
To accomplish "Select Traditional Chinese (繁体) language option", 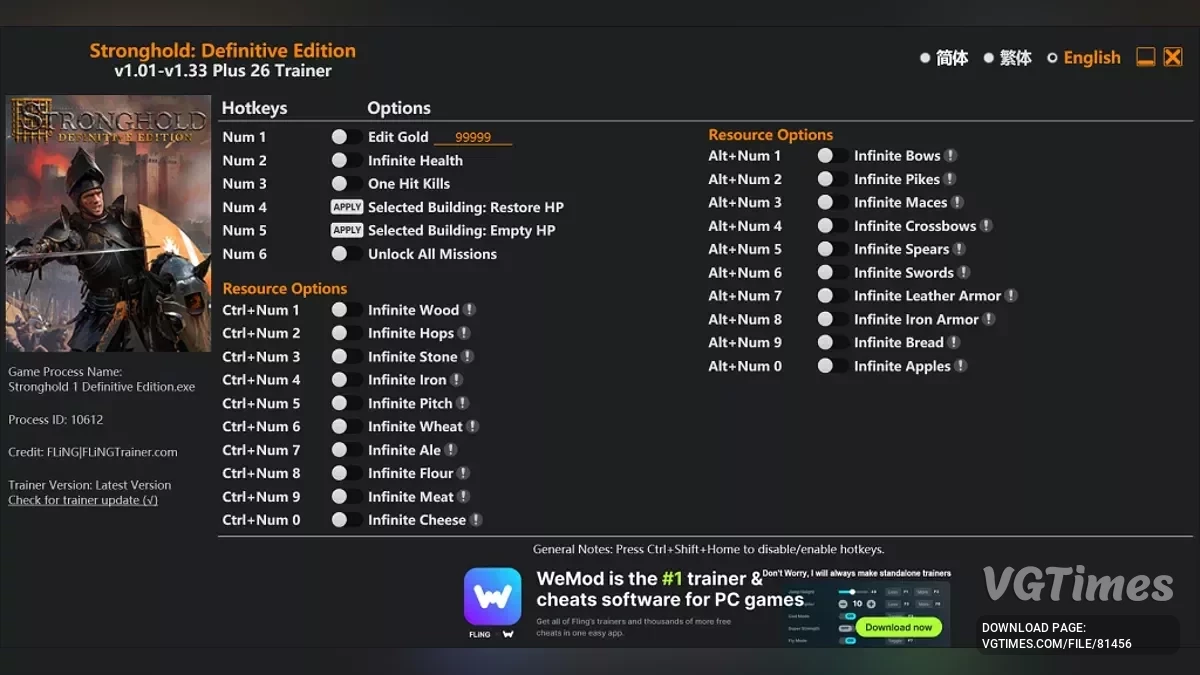I will [988, 58].
